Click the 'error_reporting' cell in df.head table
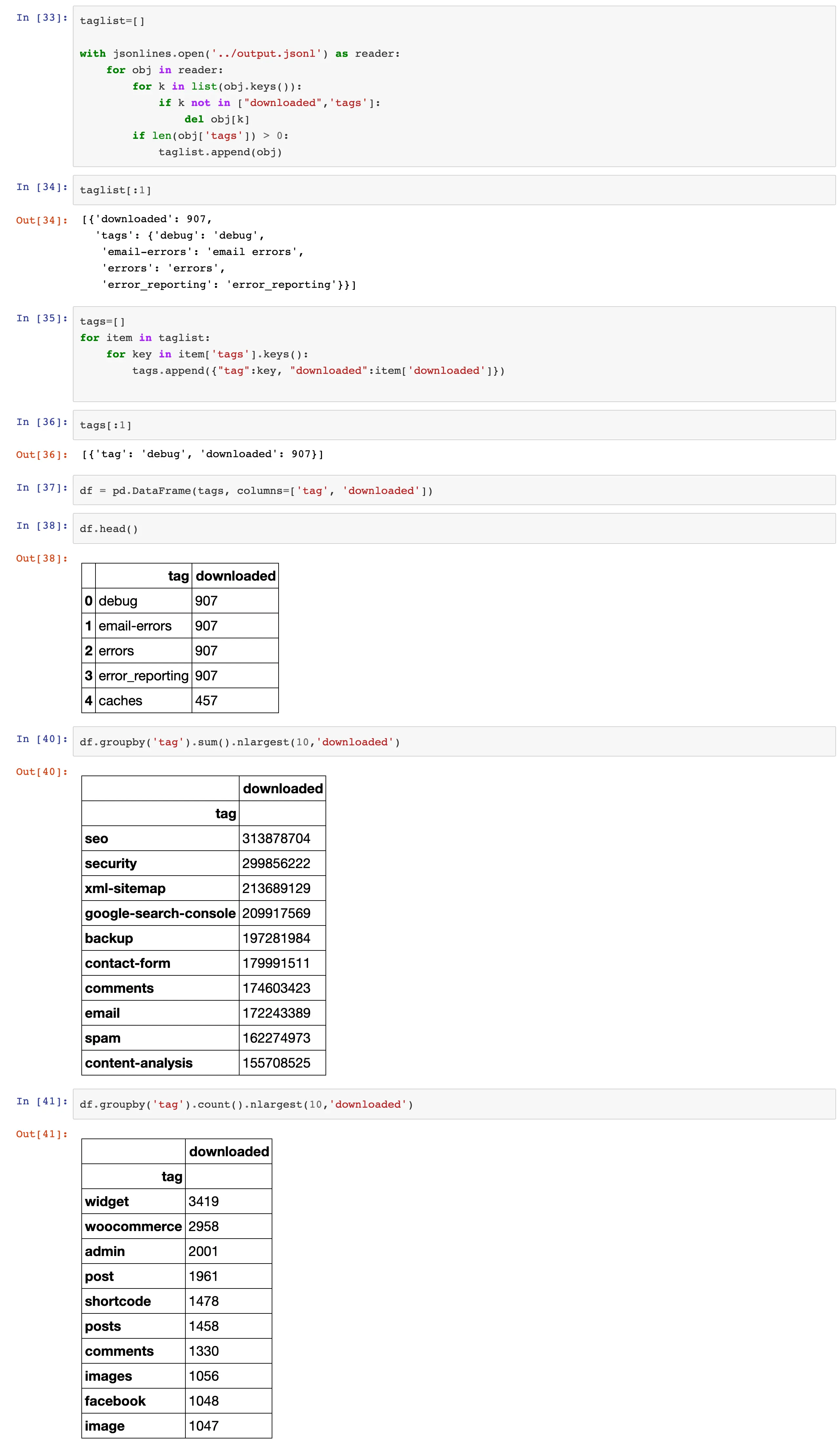 point(143,676)
